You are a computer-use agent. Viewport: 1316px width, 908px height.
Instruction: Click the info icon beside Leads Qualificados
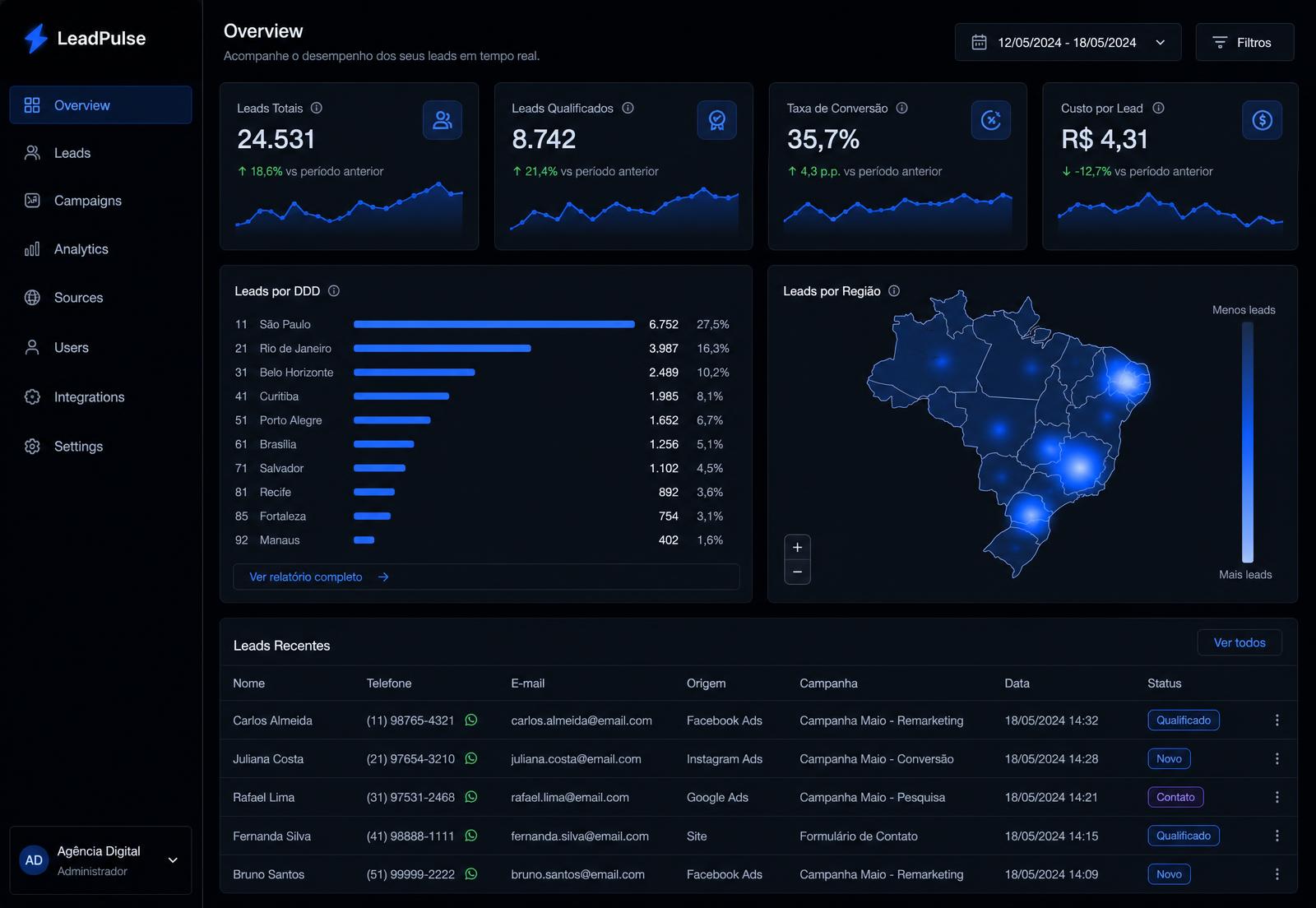(628, 108)
